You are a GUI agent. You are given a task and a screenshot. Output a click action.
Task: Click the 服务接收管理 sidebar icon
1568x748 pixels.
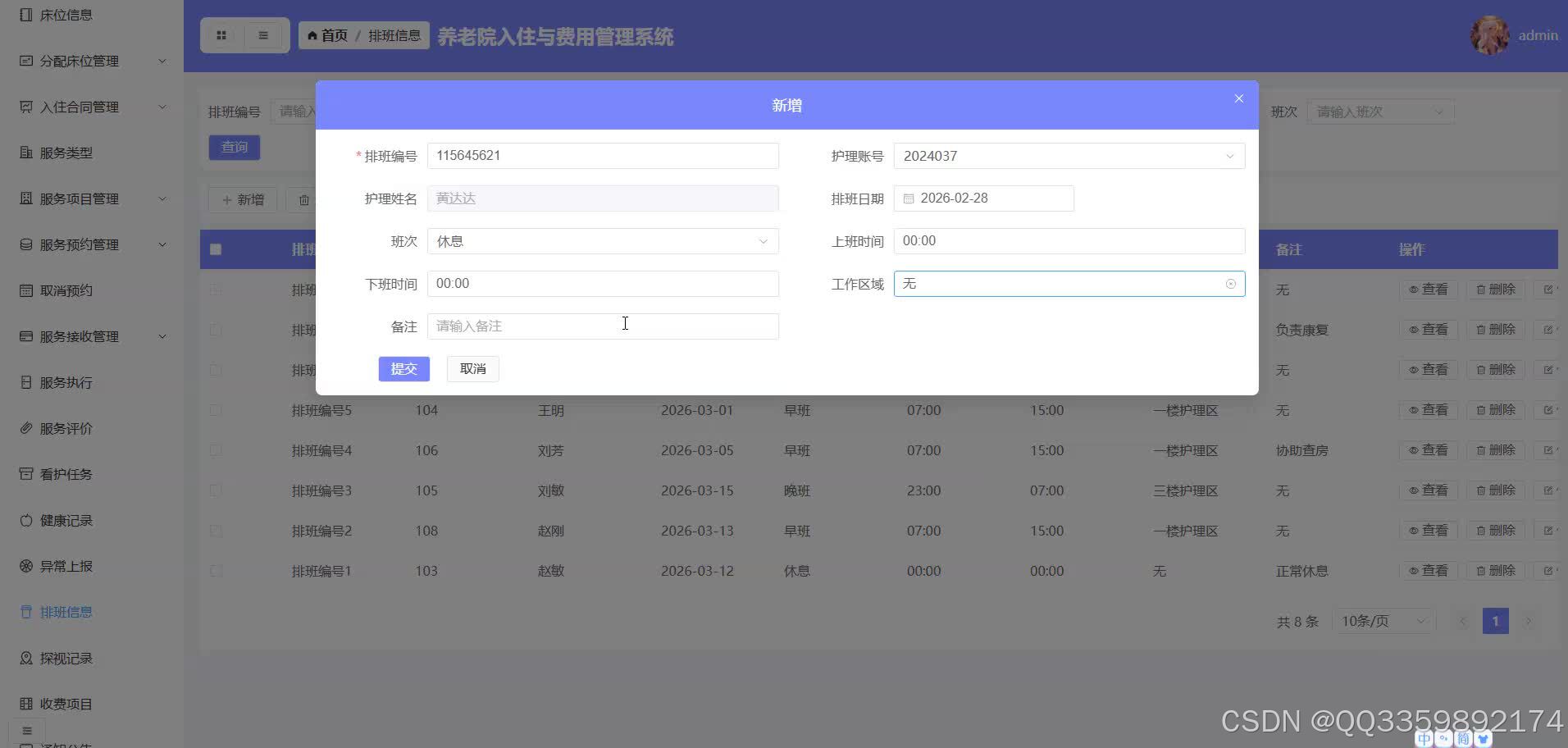point(26,336)
